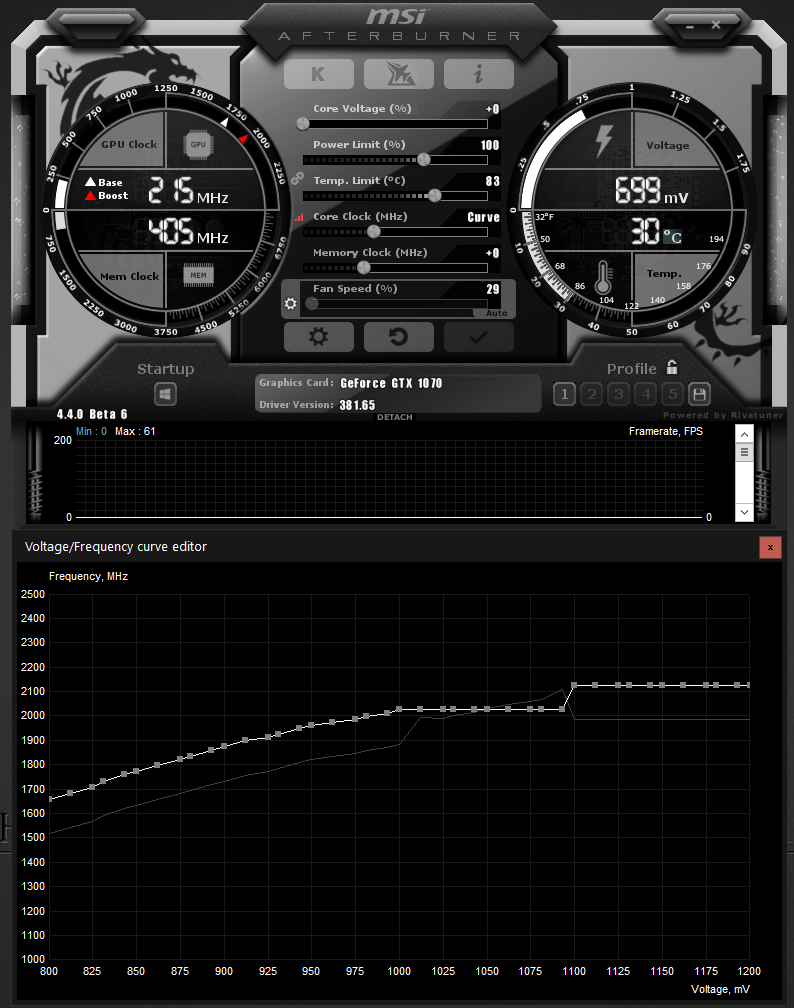
Task: Apply settings with the checkmark button
Action: 478,336
